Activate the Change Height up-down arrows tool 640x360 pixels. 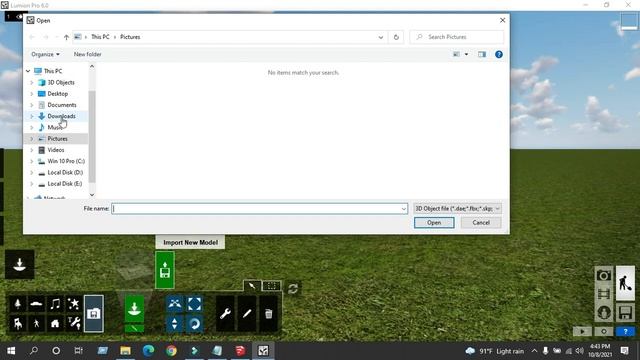pyautogui.click(x=175, y=323)
